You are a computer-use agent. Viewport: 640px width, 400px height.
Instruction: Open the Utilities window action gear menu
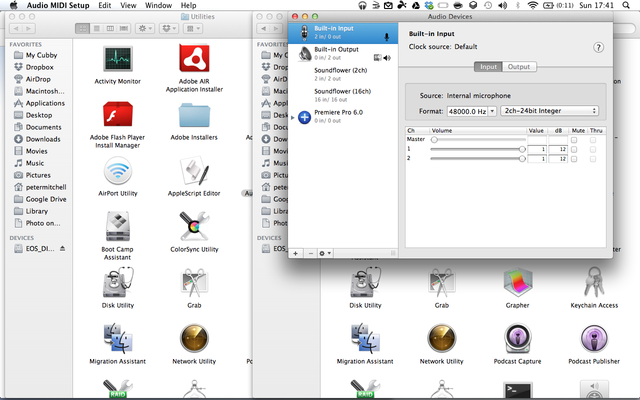(145, 29)
